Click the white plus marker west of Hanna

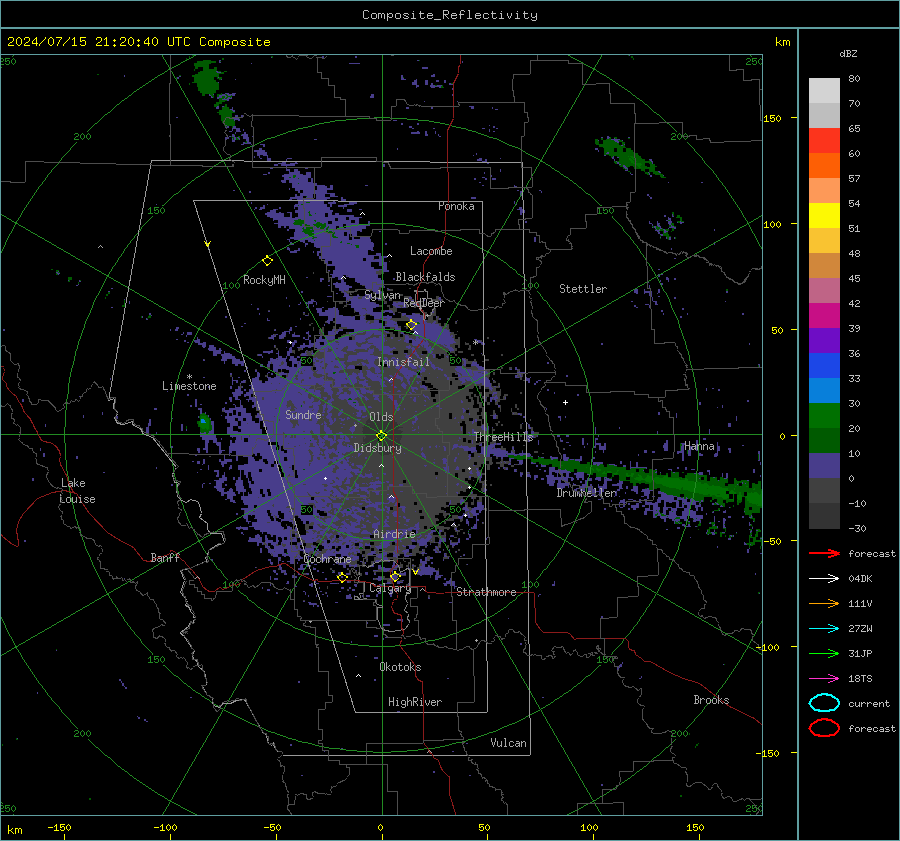click(x=565, y=402)
